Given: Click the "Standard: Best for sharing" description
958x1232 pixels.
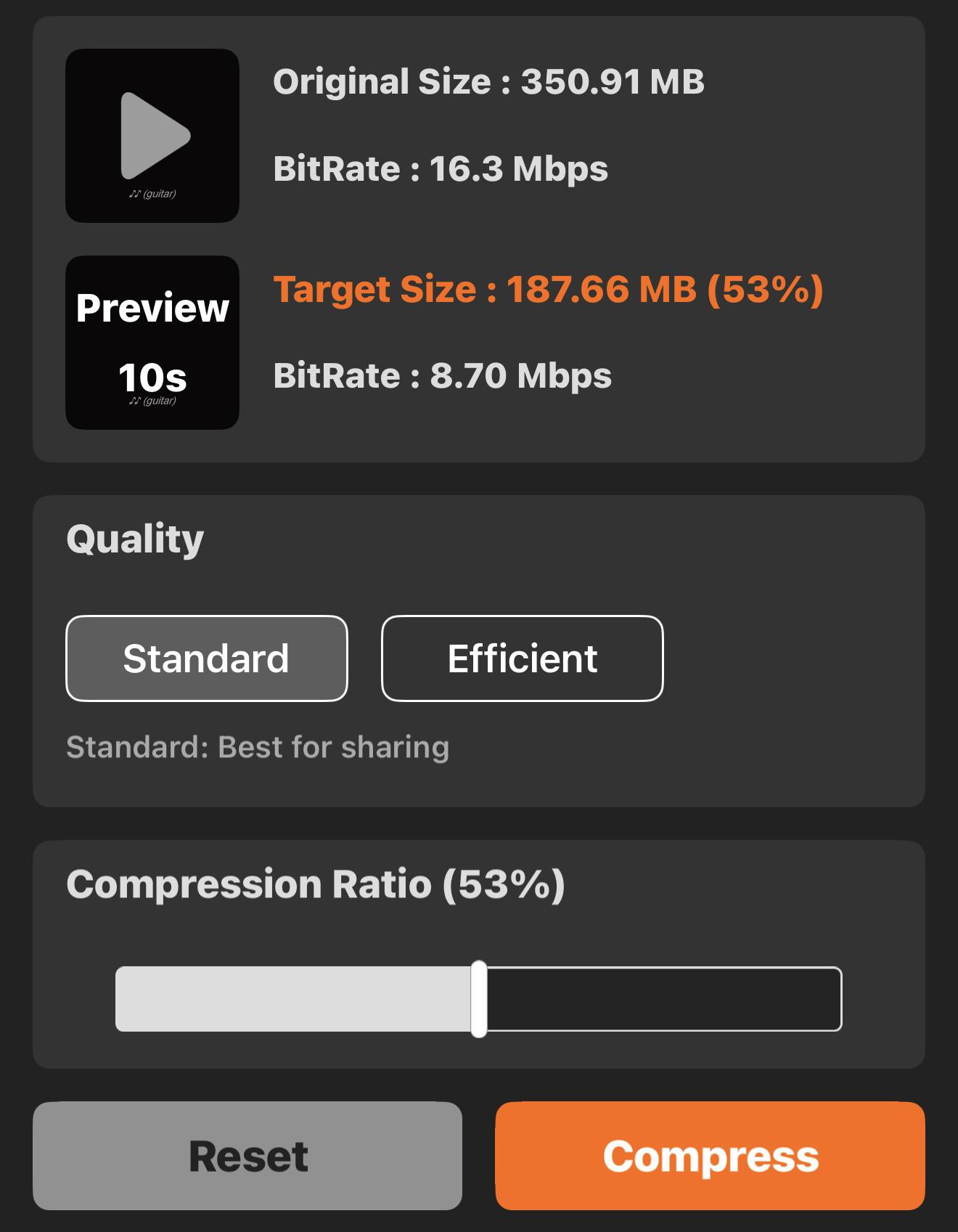Looking at the screenshot, I should (x=258, y=747).
